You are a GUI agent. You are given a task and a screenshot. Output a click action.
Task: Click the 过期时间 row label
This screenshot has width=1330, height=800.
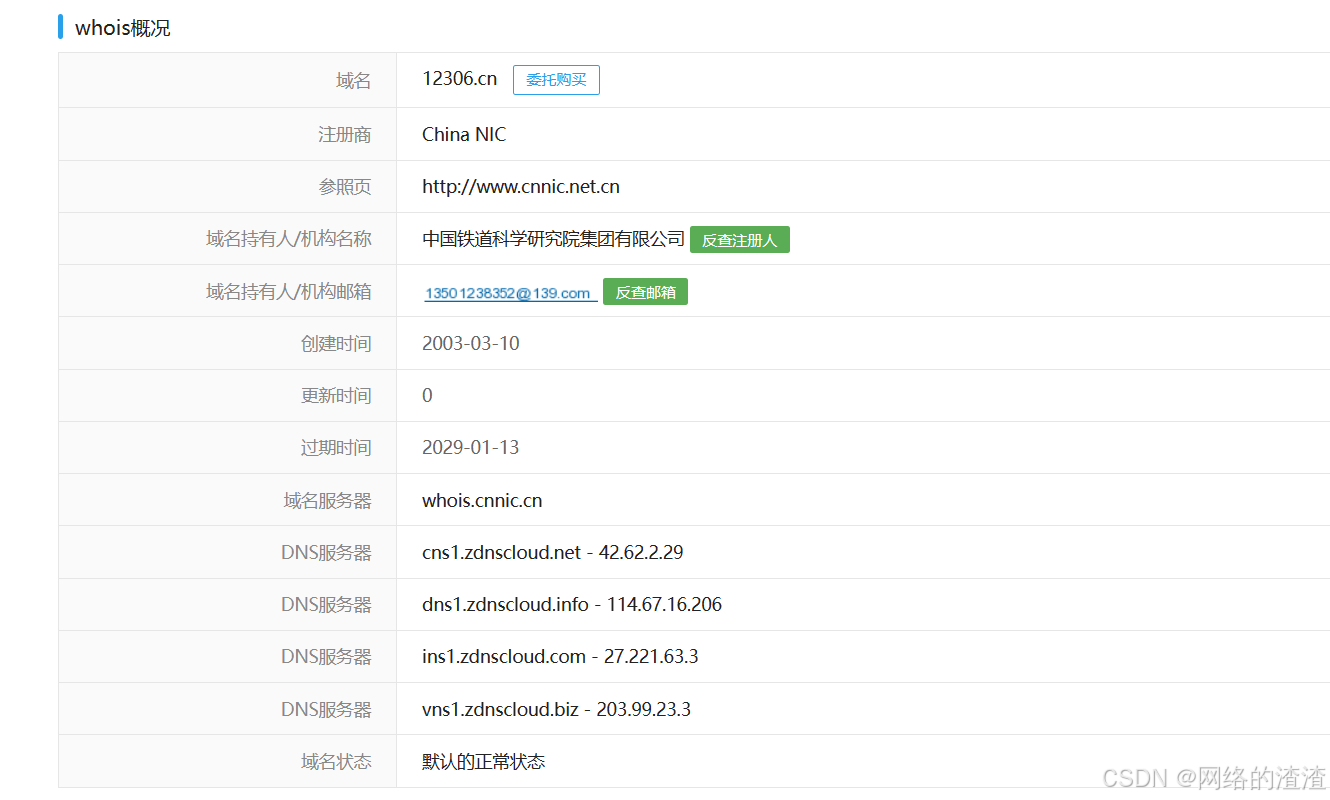[336, 448]
